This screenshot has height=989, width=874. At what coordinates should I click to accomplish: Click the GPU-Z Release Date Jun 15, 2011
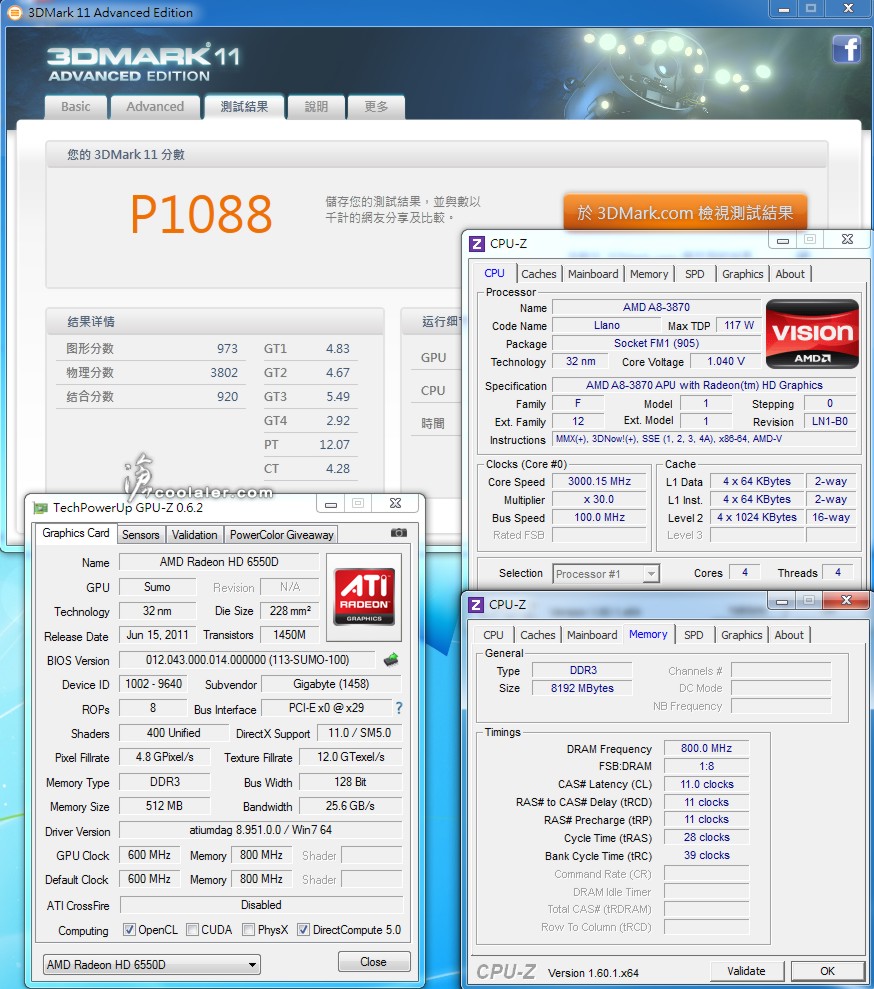[x=157, y=635]
